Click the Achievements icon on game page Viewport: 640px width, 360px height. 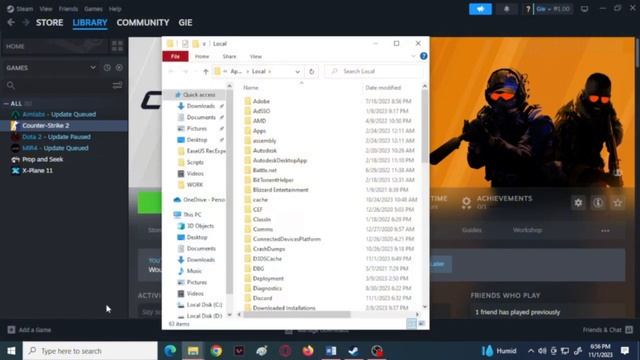[466, 202]
